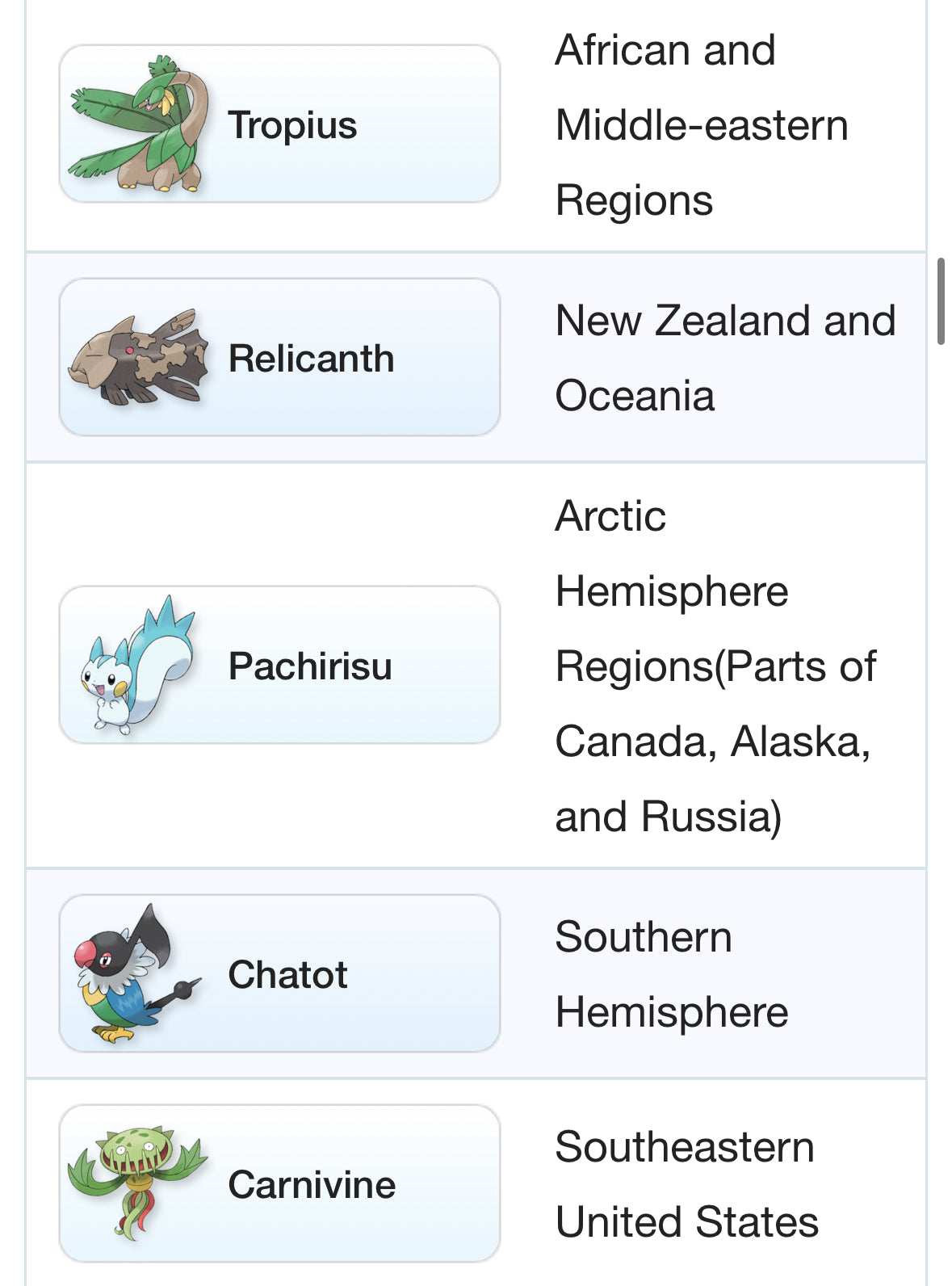This screenshot has height=1286, width=952.
Task: Click the 'Southern Hemisphere' region text
Action: pyautogui.click(x=670, y=974)
